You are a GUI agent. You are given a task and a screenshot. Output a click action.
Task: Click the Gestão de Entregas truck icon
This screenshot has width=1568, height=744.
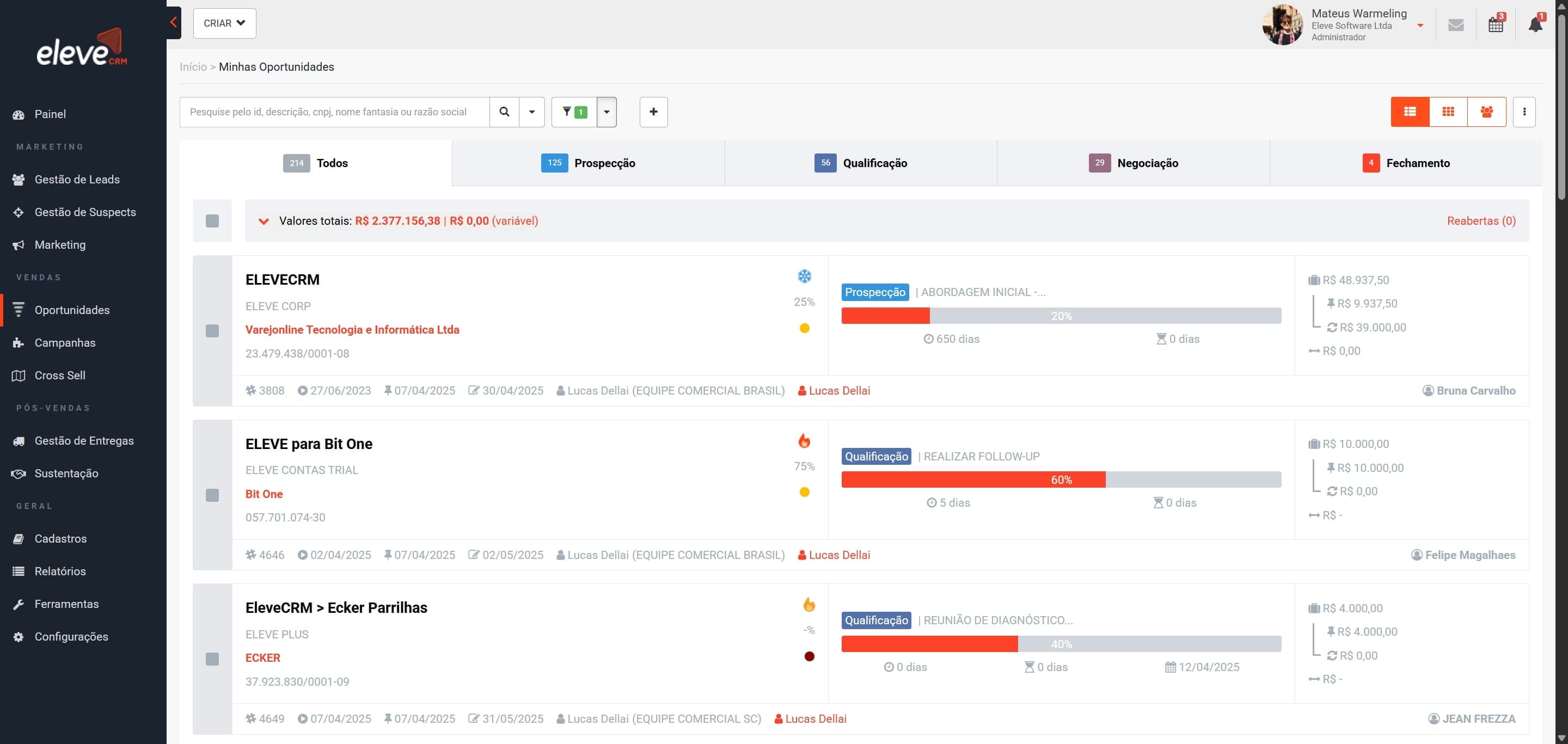[x=19, y=440]
